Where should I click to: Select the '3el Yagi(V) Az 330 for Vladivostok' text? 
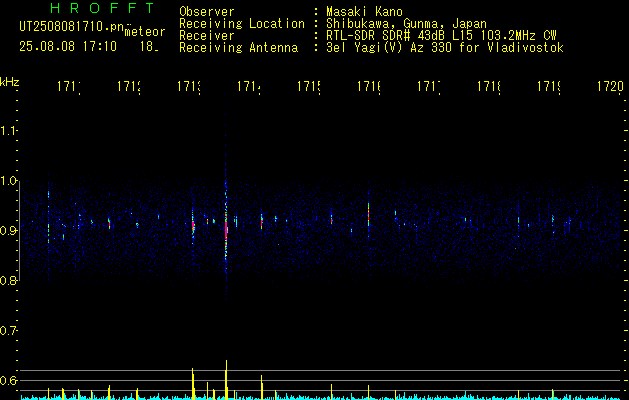coord(445,48)
